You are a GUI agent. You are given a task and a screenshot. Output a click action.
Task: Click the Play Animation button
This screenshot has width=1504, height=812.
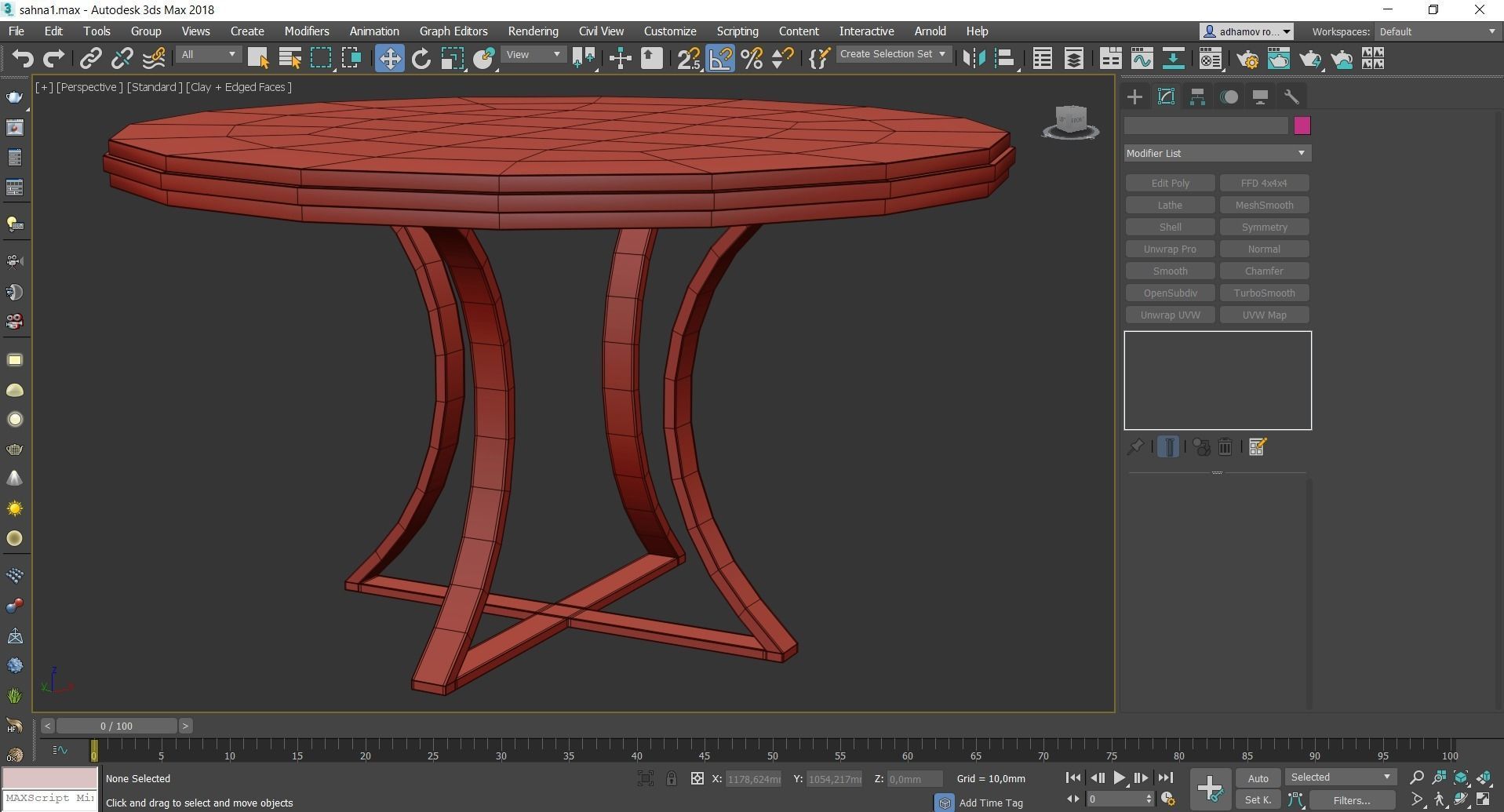pyautogui.click(x=1119, y=778)
